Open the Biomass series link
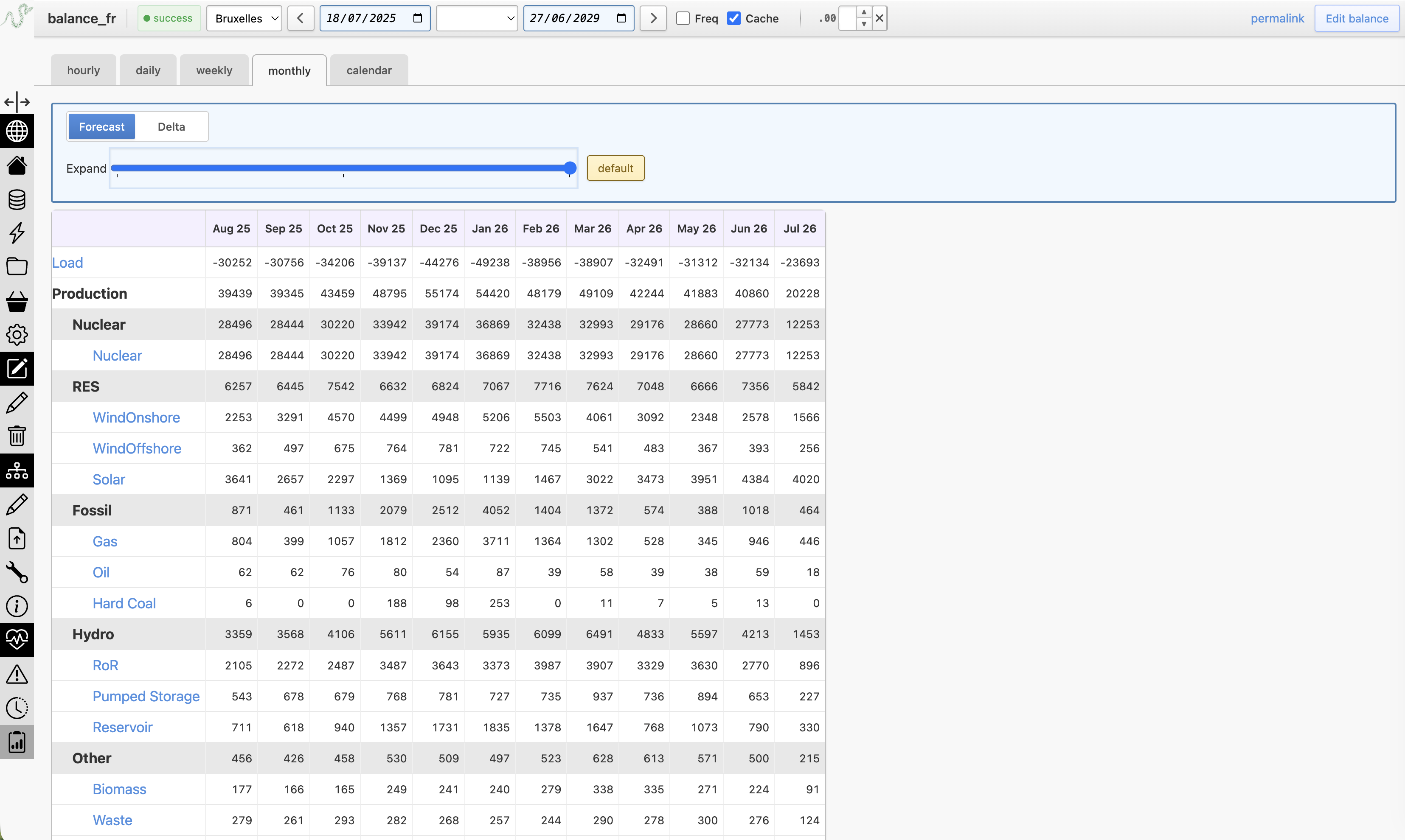The height and width of the screenshot is (840, 1405). [x=120, y=789]
